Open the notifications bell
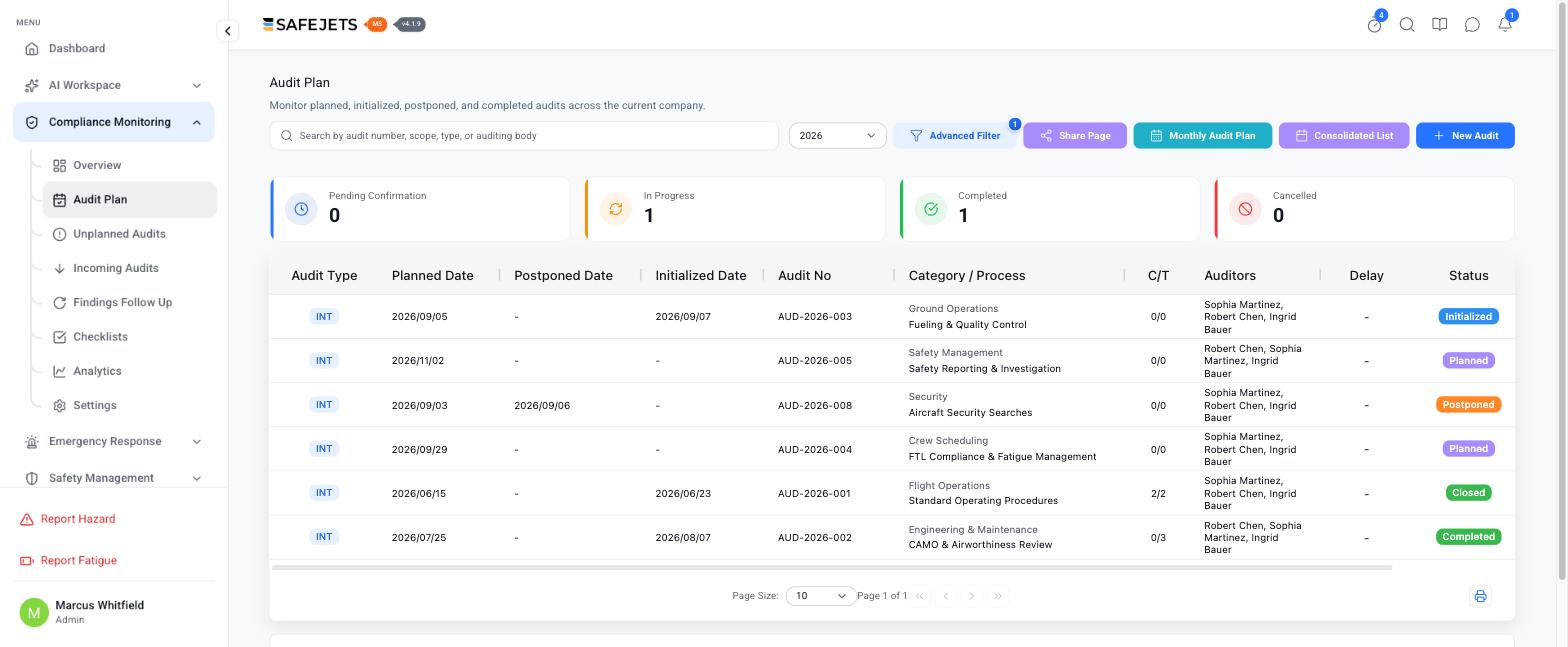Viewport: 1568px width, 647px height. pos(1505,25)
